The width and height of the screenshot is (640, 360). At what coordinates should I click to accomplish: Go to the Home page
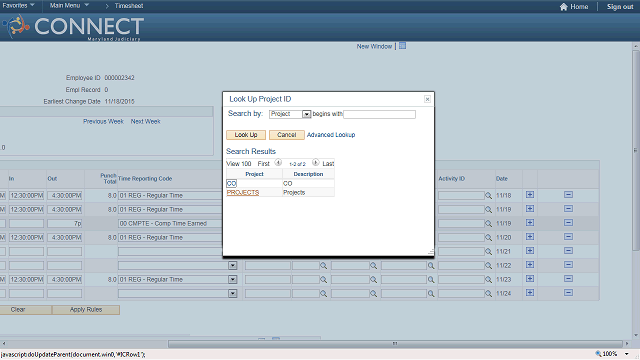pyautogui.click(x=574, y=7)
